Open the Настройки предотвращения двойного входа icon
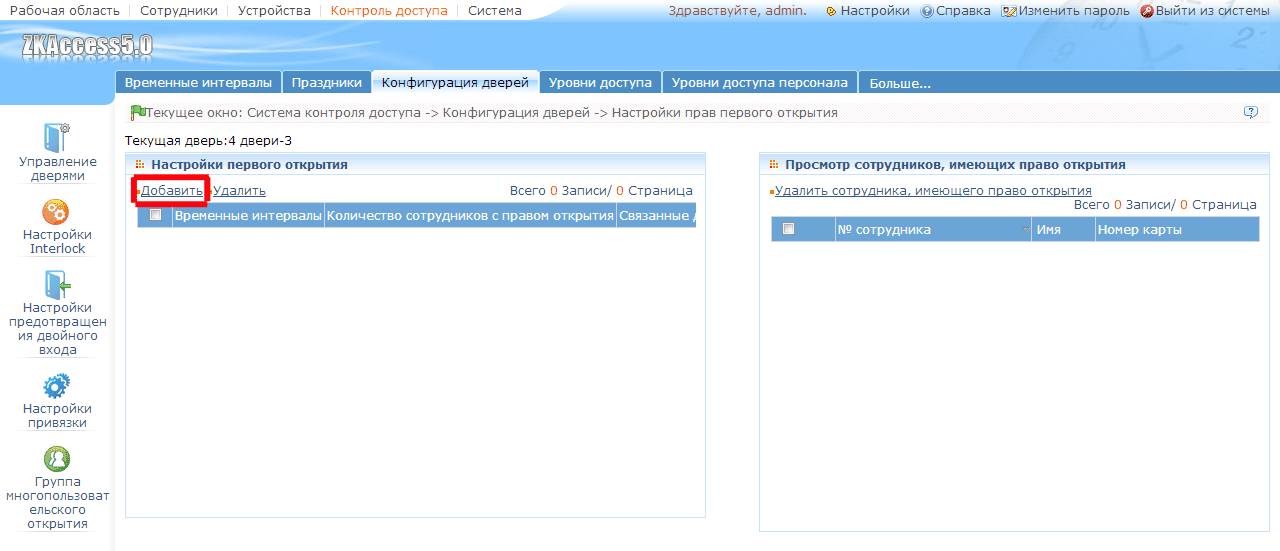This screenshot has height=551, width=1280. (x=56, y=285)
